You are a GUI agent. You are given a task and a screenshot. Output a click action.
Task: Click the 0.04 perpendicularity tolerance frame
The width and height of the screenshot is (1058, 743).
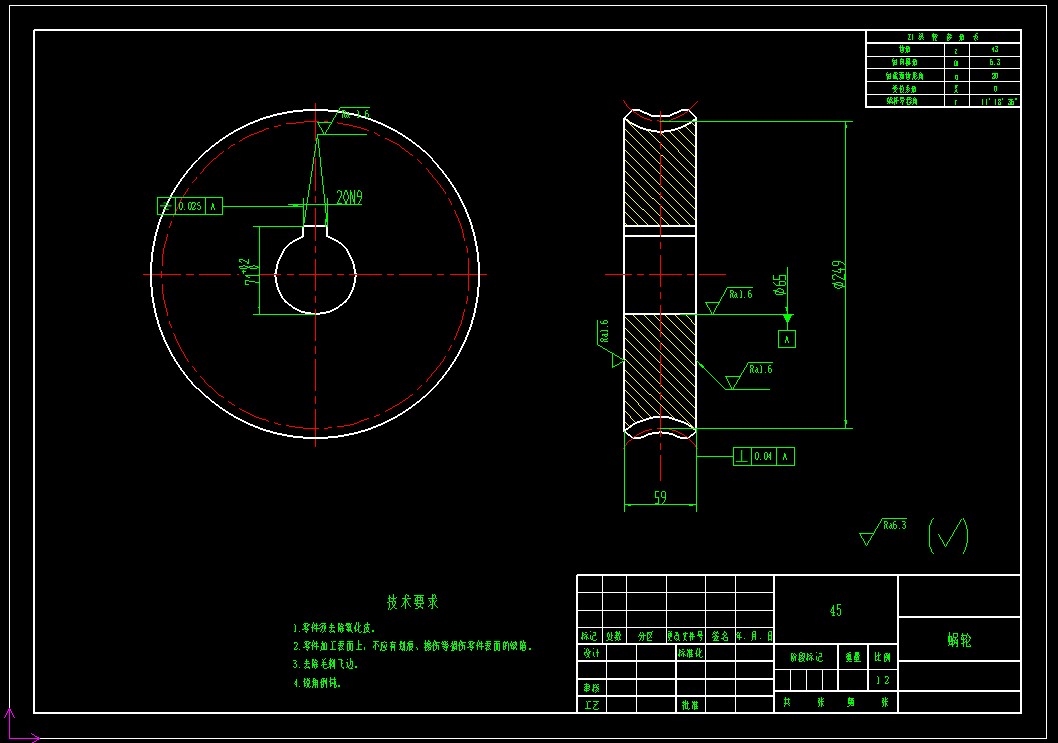point(764,456)
